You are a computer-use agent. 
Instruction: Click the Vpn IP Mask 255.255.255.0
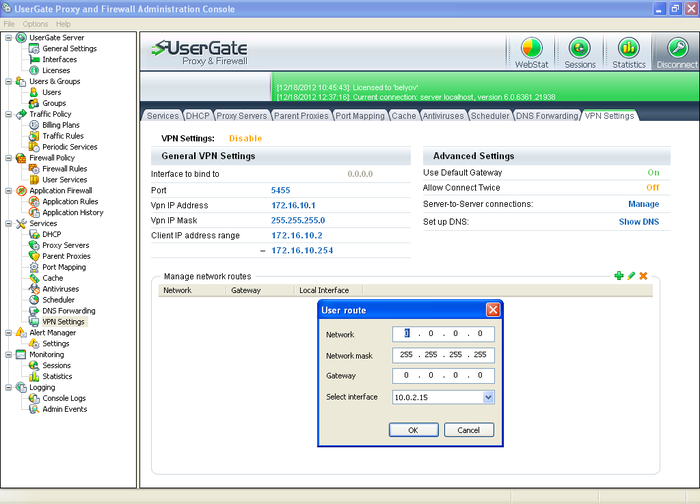click(298, 221)
